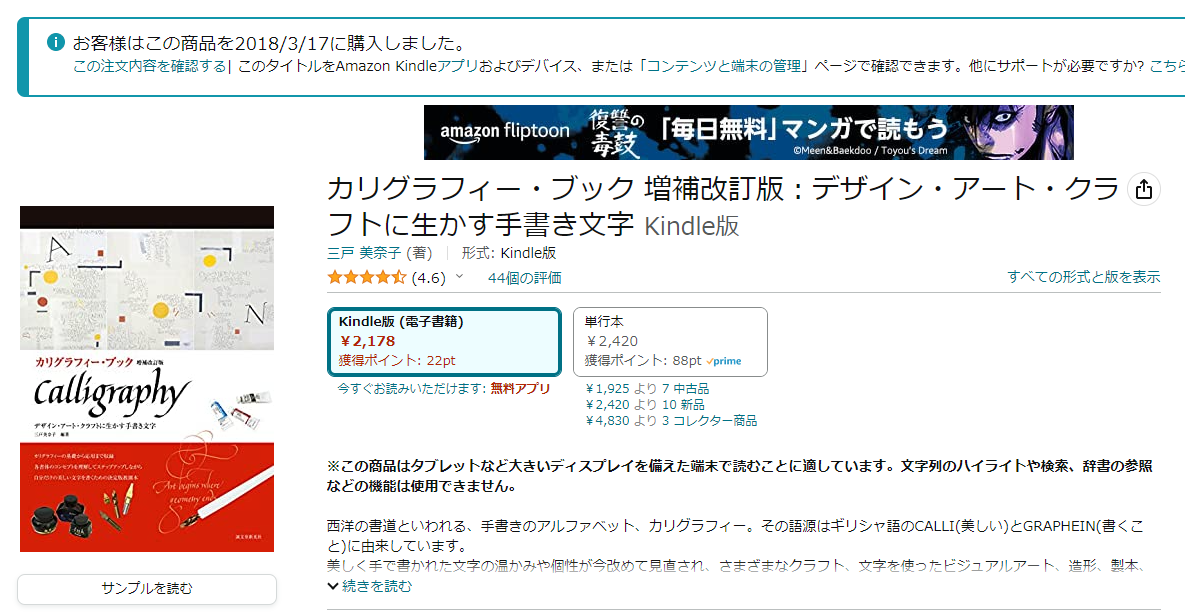Click the star rating icons
The width and height of the screenshot is (1185, 613).
(367, 277)
